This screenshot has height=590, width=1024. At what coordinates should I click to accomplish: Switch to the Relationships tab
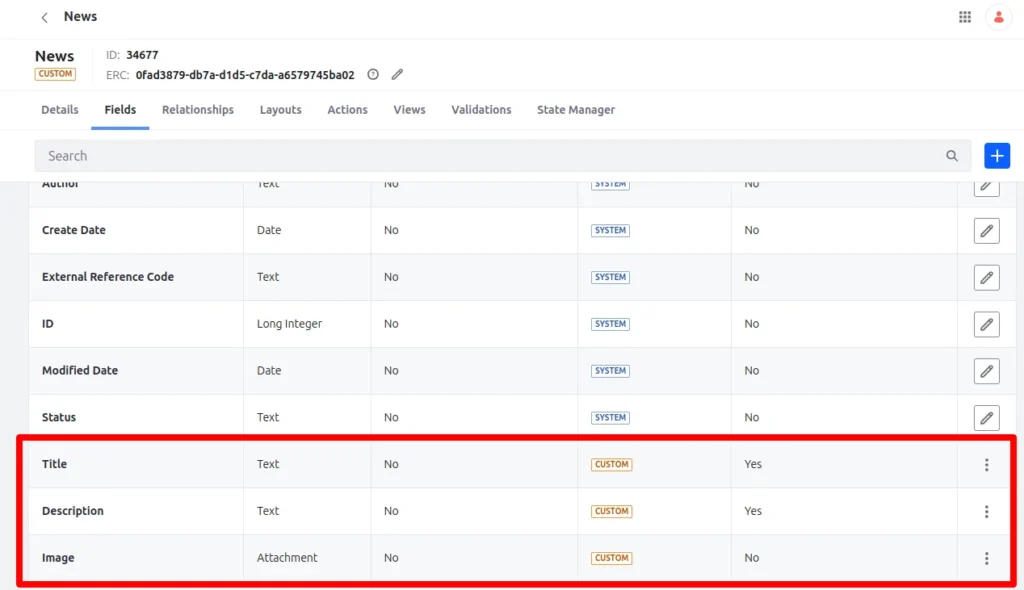197,110
